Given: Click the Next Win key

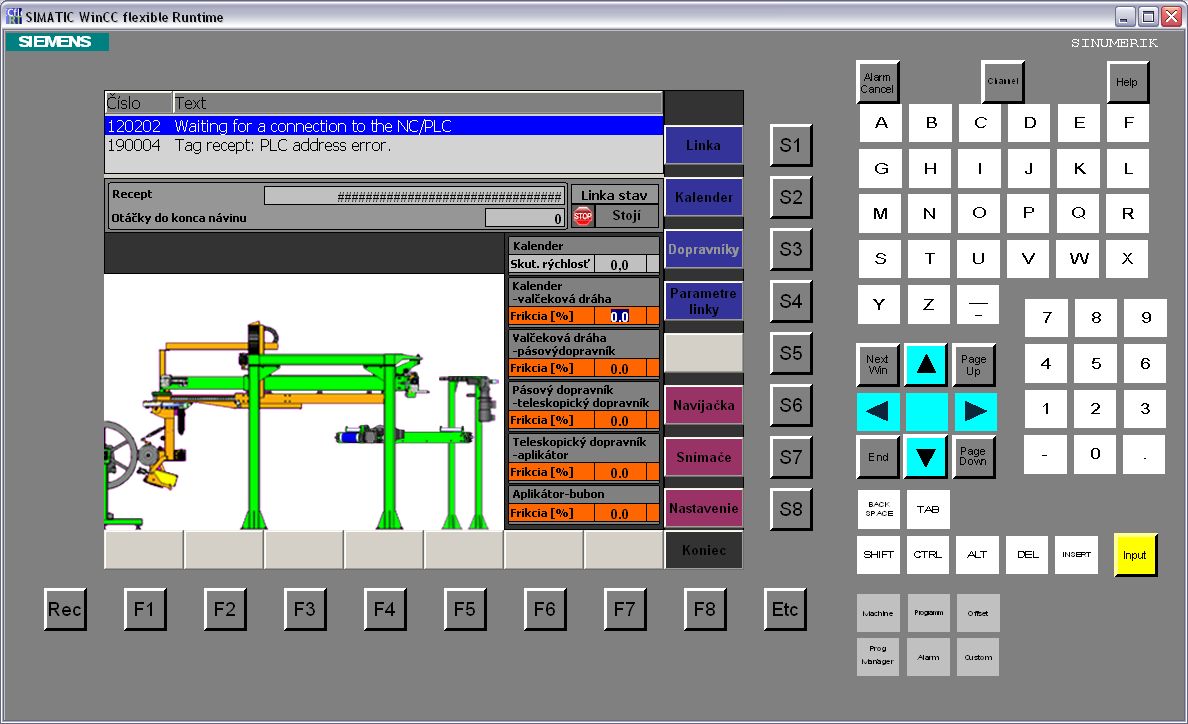Looking at the screenshot, I should 878,365.
